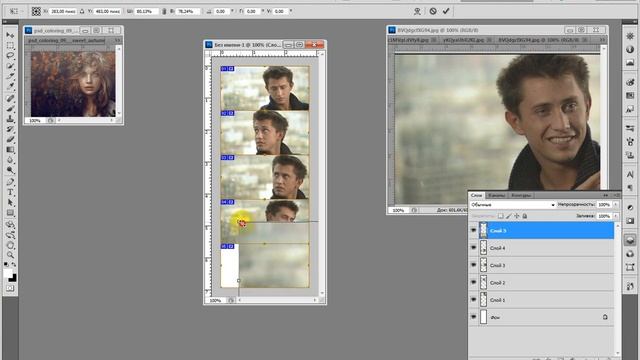Select the Move tool in the toolbox

[x=10, y=35]
